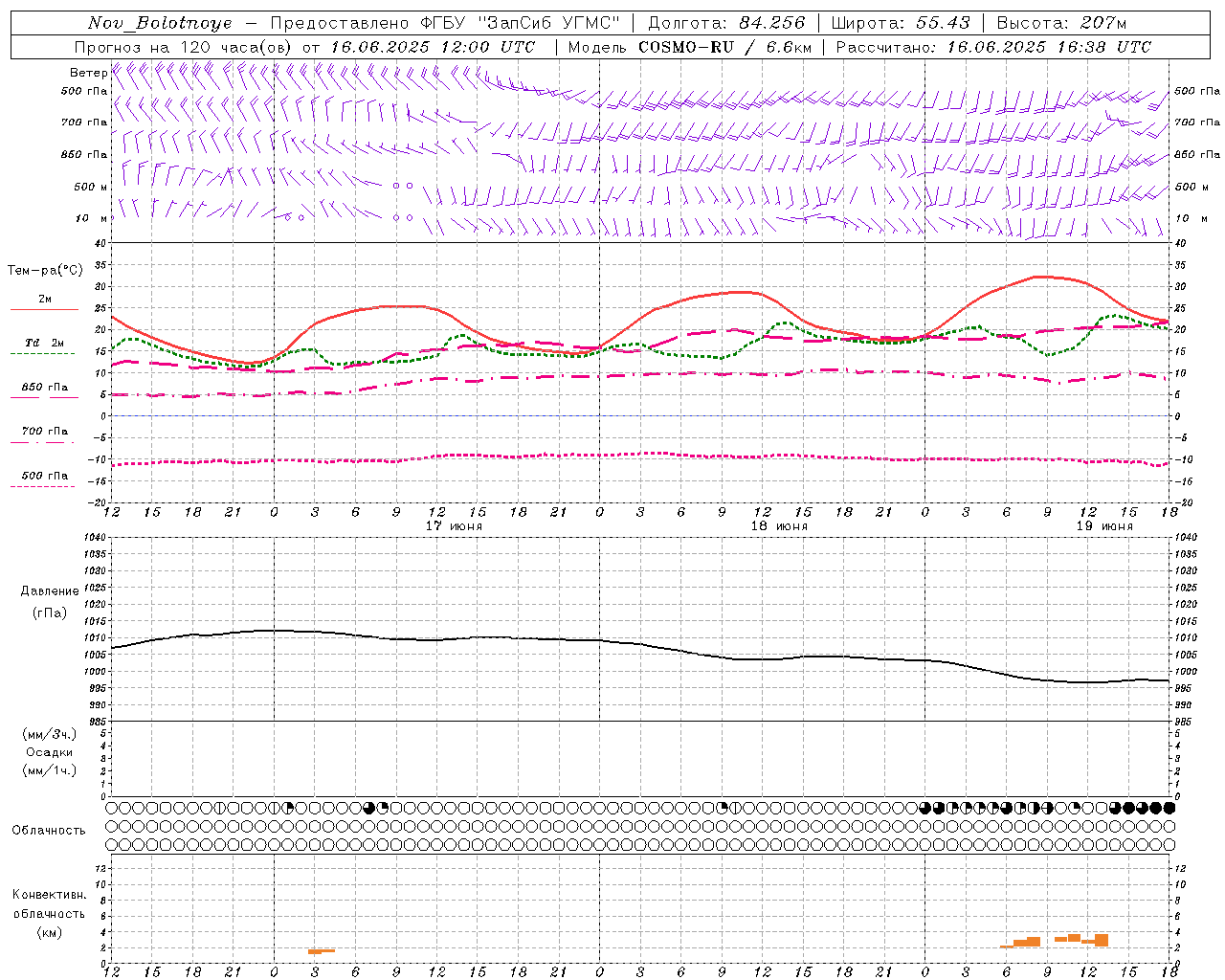The width and height of the screenshot is (1225, 980).
Task: Click the station name Nov_Bolotnoye in the header
Action: (x=160, y=23)
